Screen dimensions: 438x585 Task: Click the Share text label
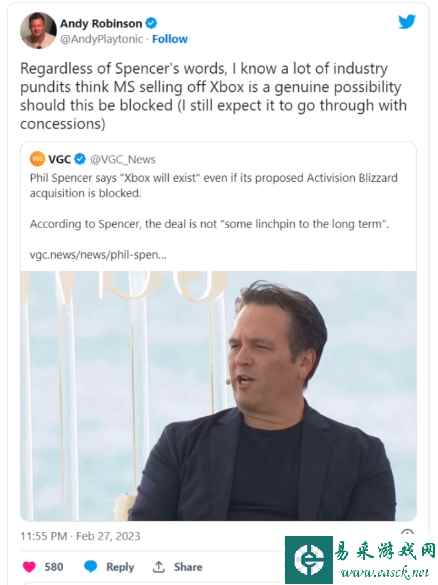[188, 567]
